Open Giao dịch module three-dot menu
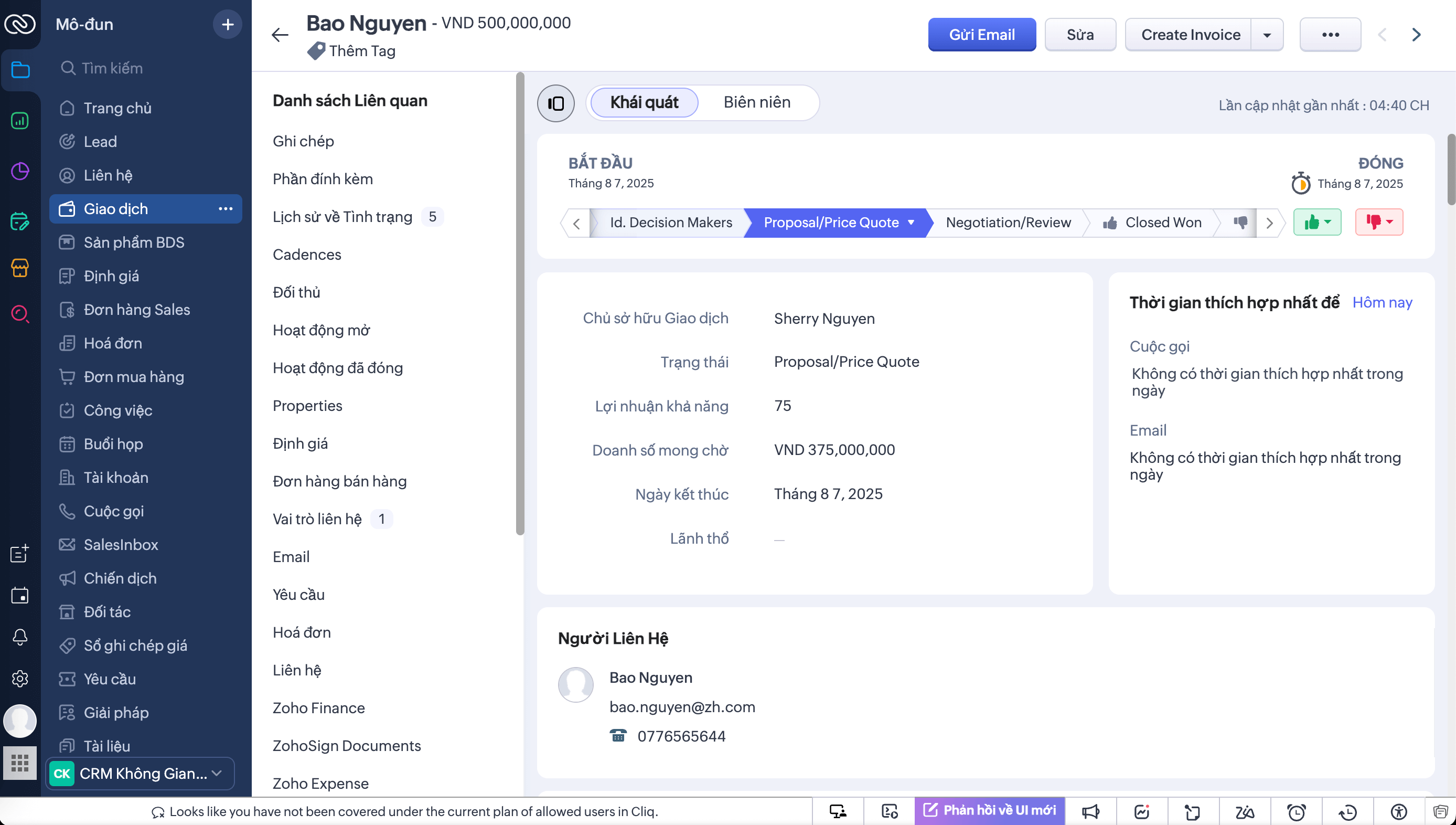 (226, 208)
